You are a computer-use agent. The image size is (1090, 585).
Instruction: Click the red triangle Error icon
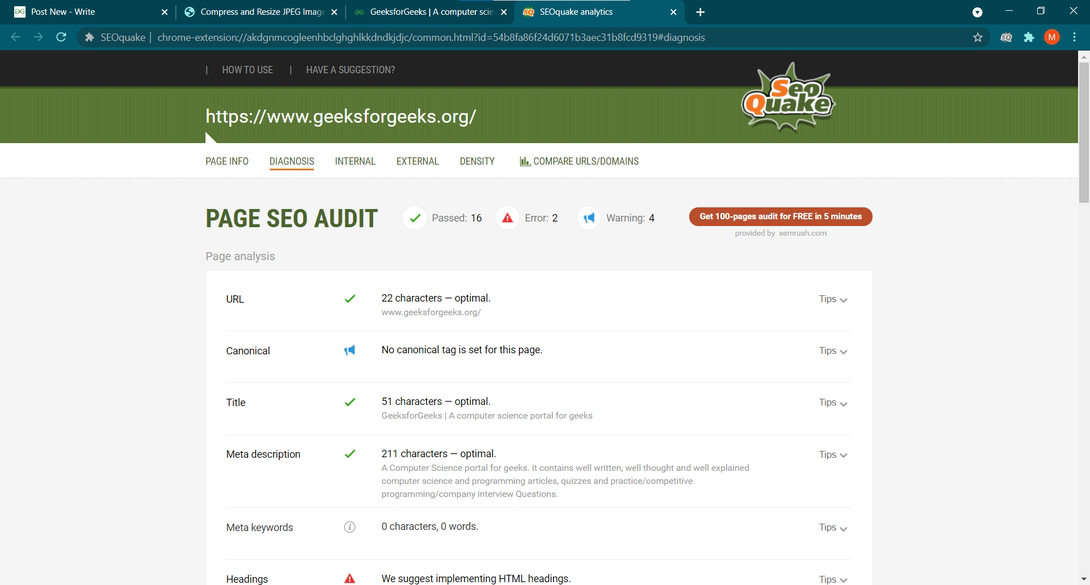tap(507, 218)
